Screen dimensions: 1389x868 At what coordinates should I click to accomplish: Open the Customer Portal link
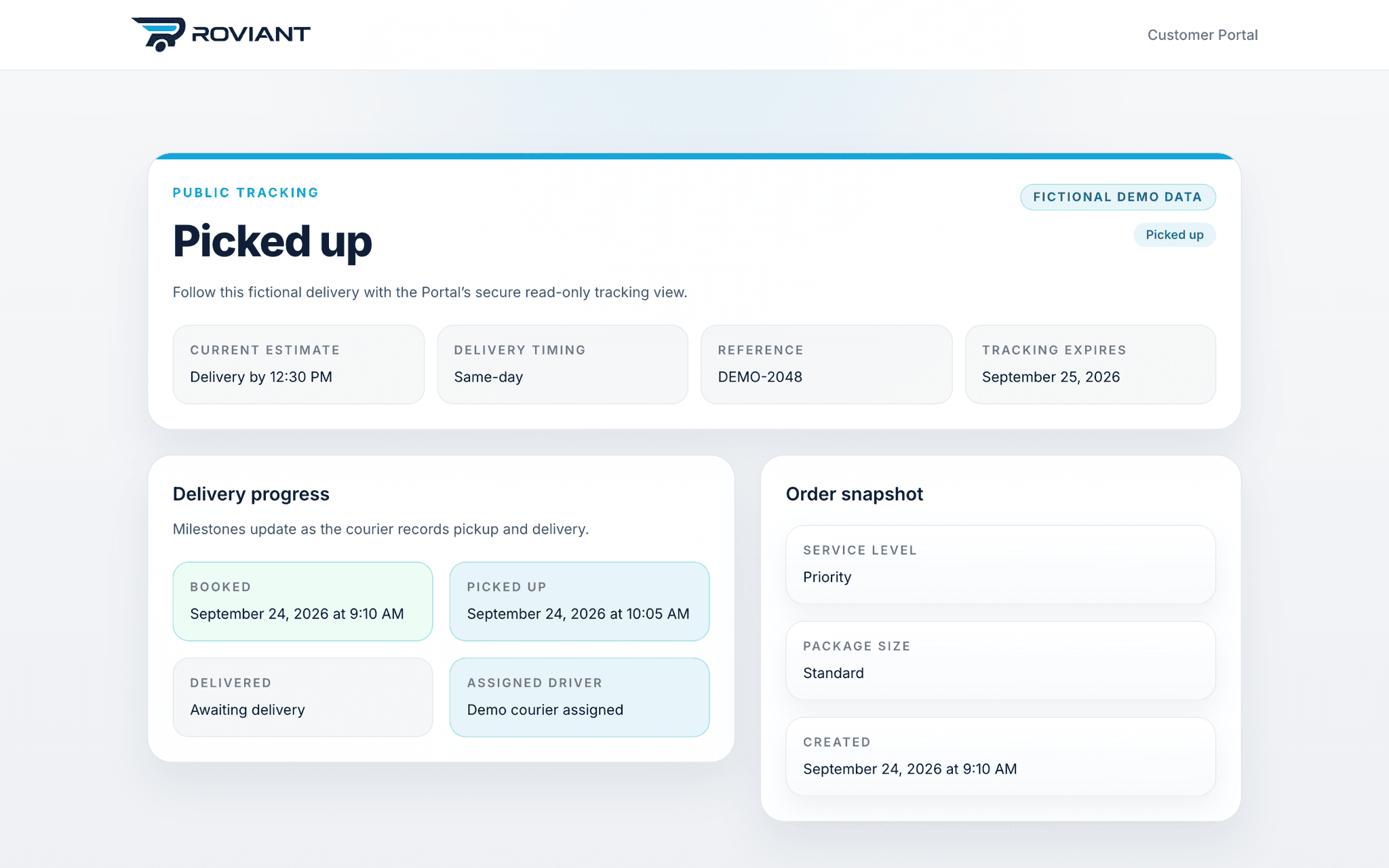[x=1202, y=35]
